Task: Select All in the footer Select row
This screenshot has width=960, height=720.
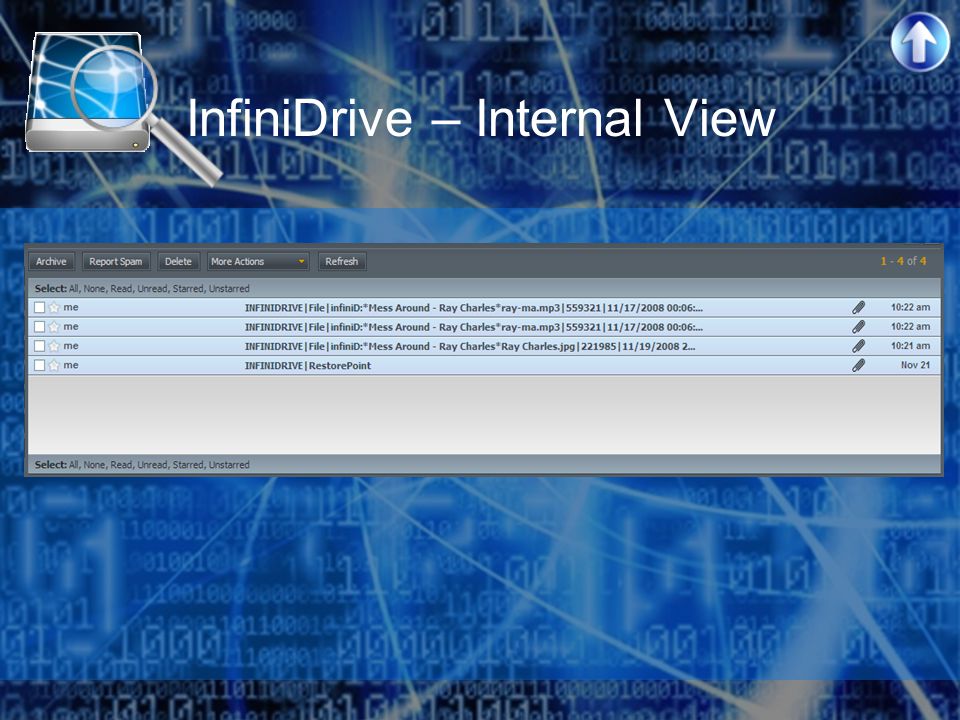Action: tap(73, 465)
